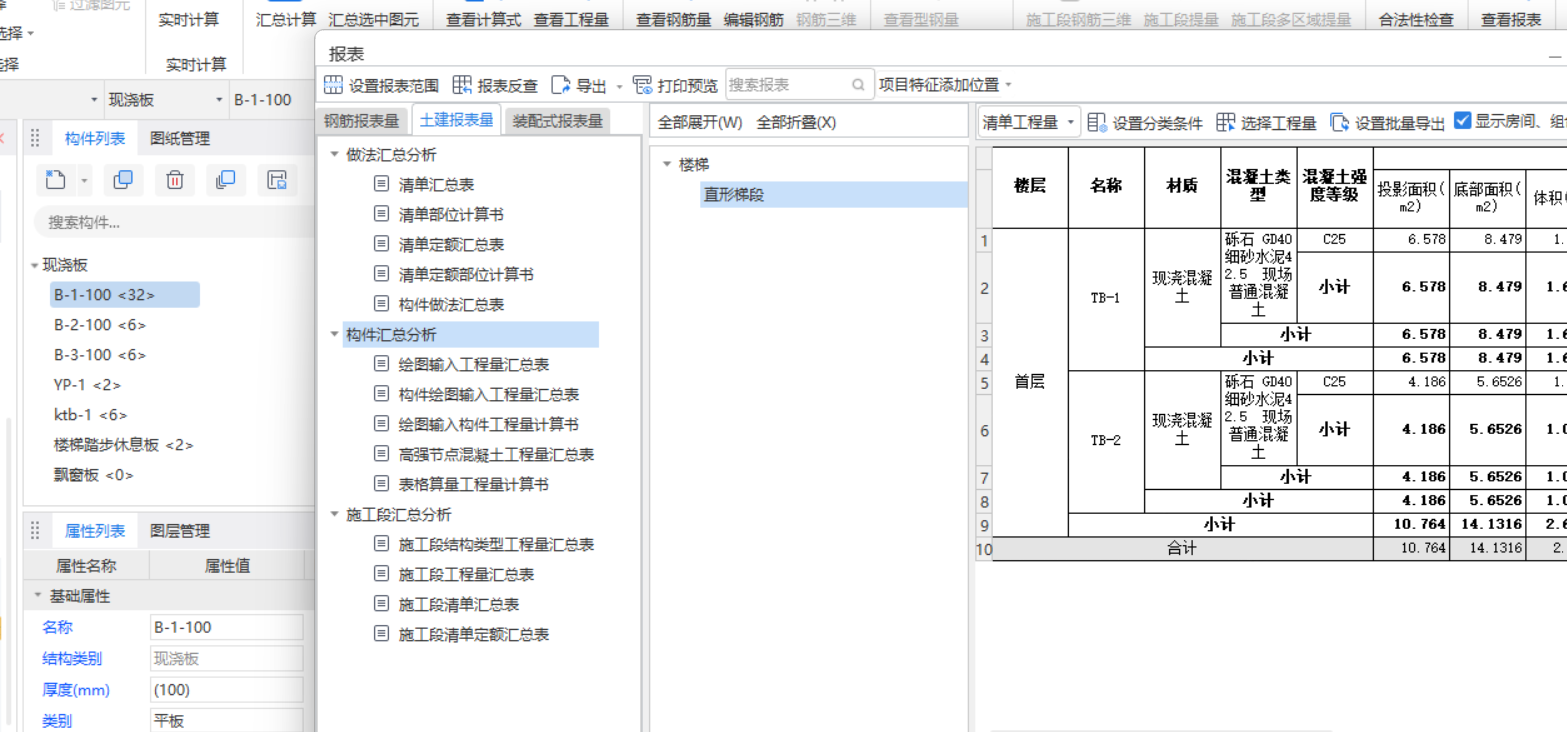Open 高强节点混凝土工程量汇总表 report
The image size is (1567, 732).
click(496, 455)
